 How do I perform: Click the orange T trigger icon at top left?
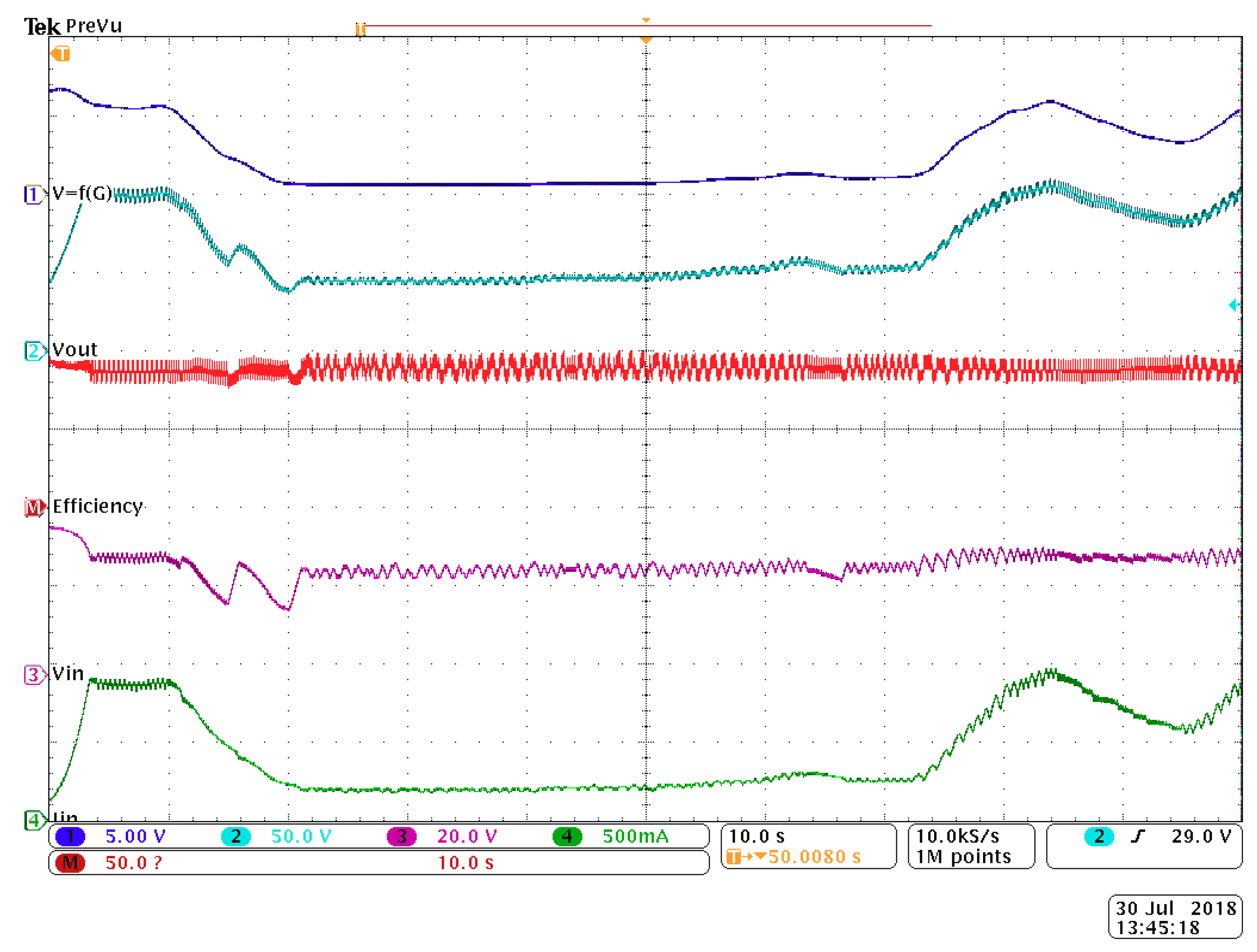60,54
